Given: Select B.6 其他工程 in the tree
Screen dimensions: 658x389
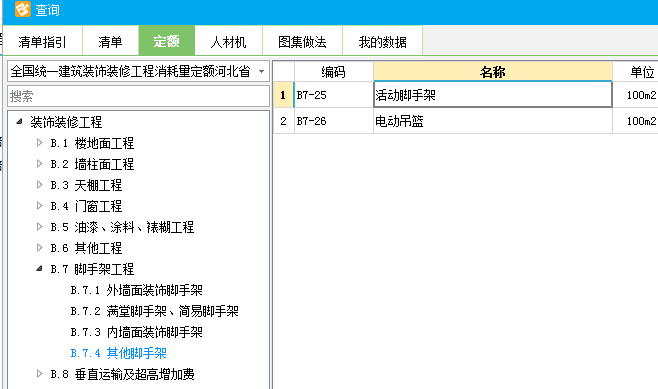Looking at the screenshot, I should pos(86,248).
